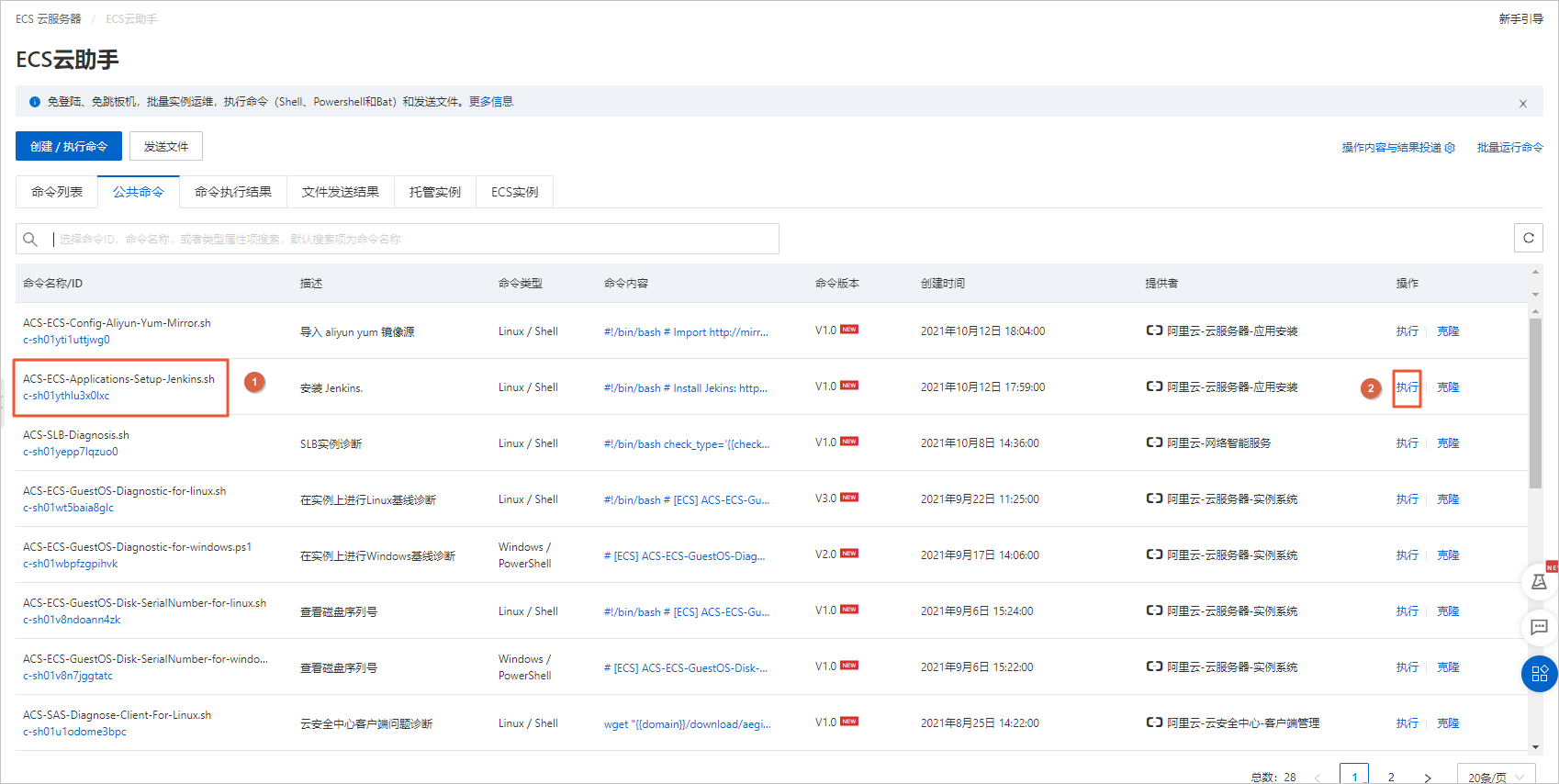1559x784 pixels.
Task: Open command ID c-sh01yti1uttjwg0
Action: point(66,340)
